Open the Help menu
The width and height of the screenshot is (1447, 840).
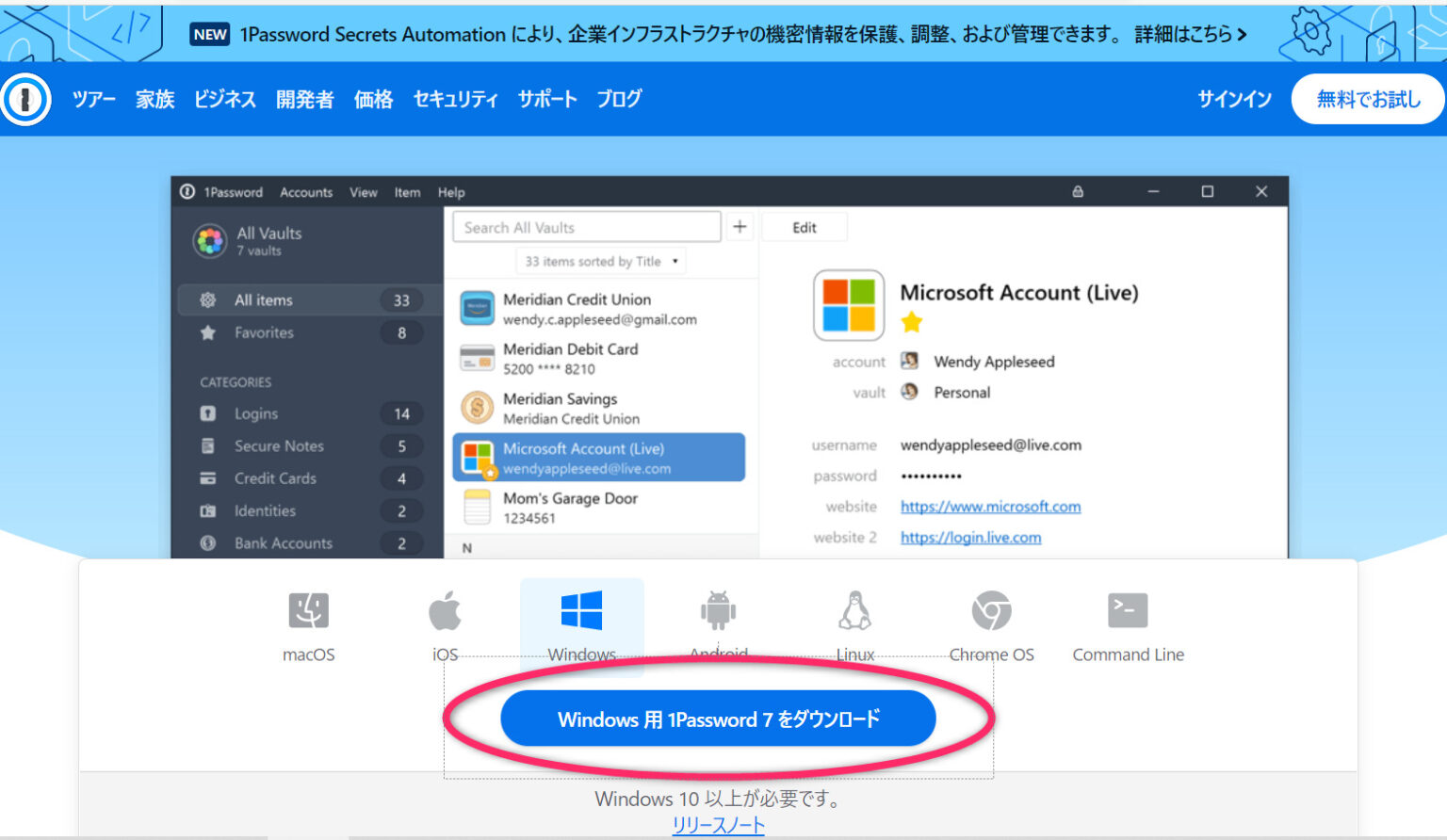451,192
